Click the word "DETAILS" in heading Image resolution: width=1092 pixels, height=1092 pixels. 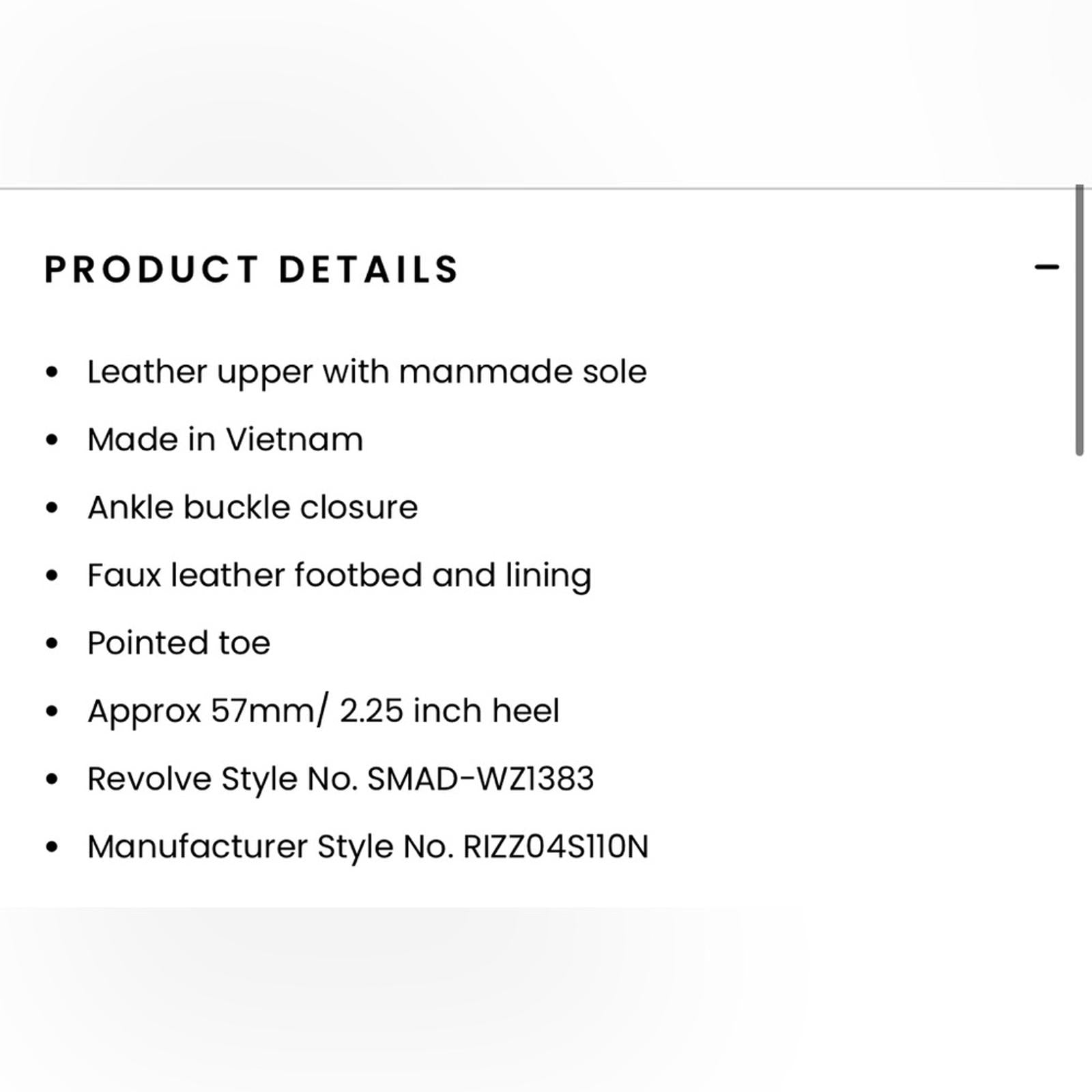coord(369,269)
